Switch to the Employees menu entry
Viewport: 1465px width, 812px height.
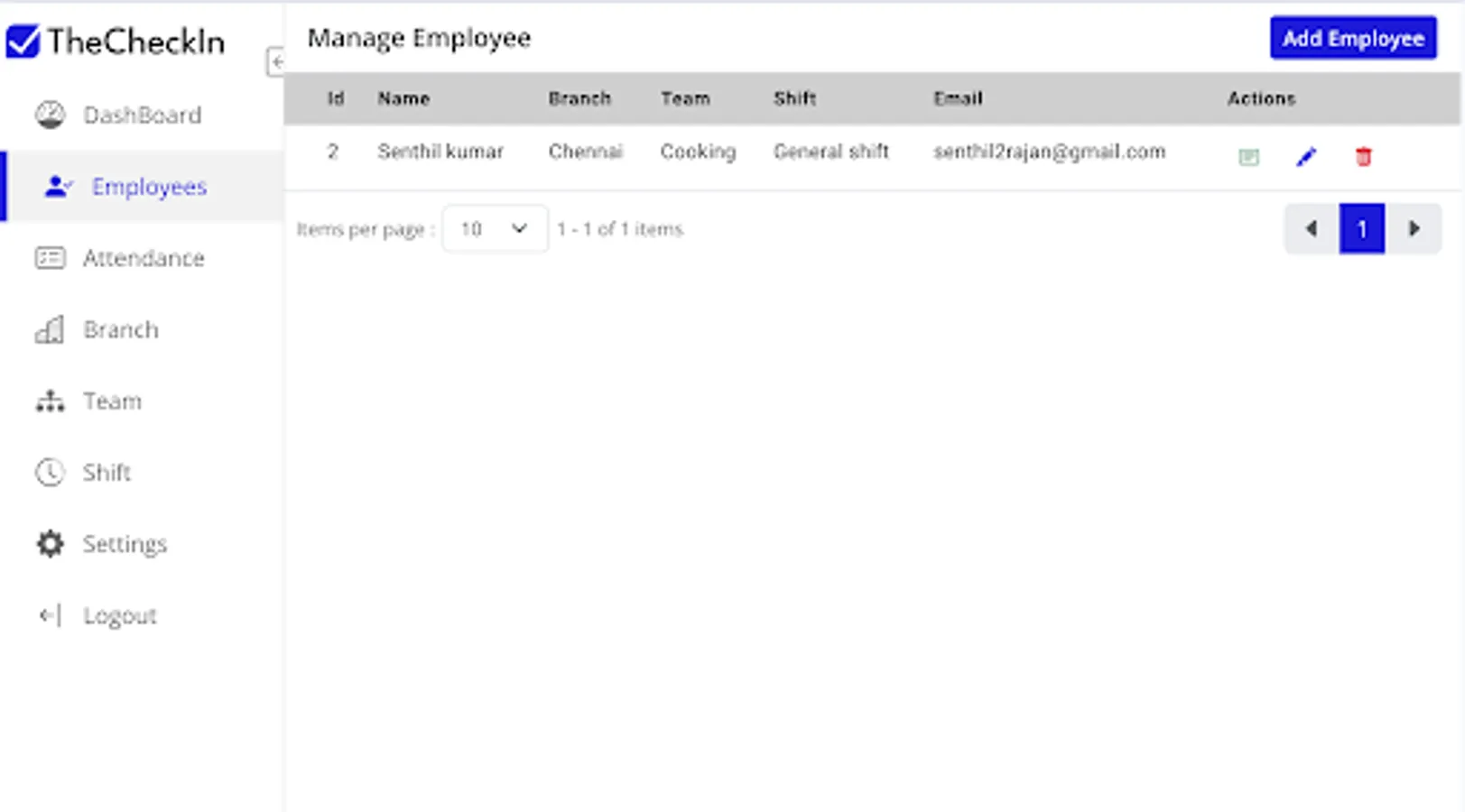(148, 187)
